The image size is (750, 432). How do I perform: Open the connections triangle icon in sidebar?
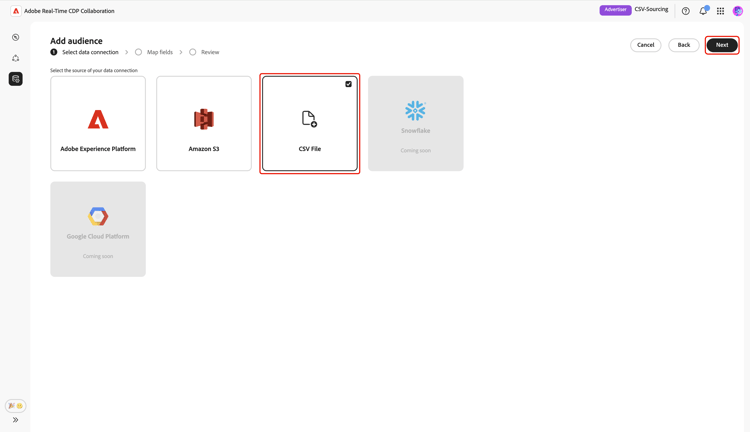[16, 58]
